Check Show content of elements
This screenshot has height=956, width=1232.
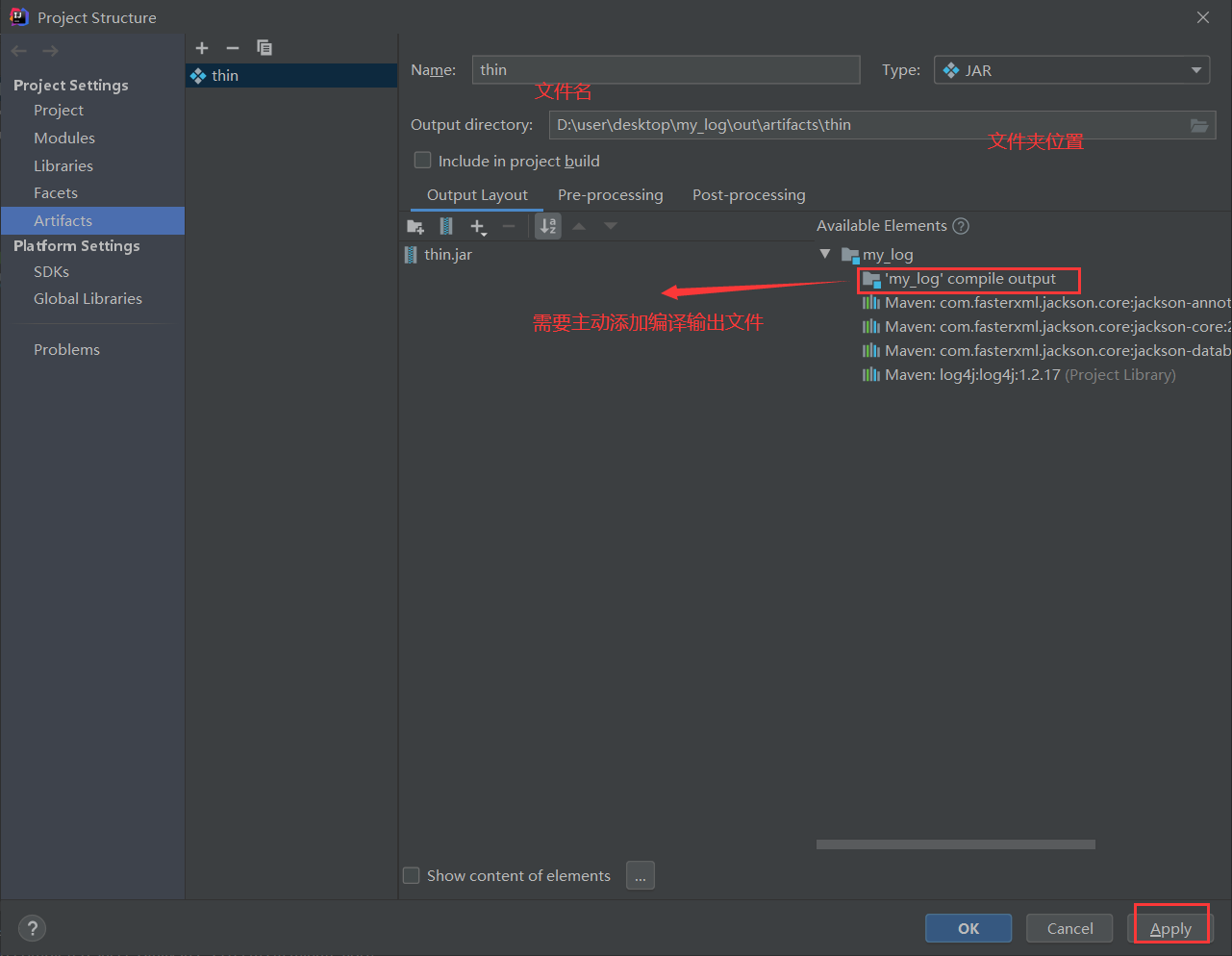click(x=412, y=875)
